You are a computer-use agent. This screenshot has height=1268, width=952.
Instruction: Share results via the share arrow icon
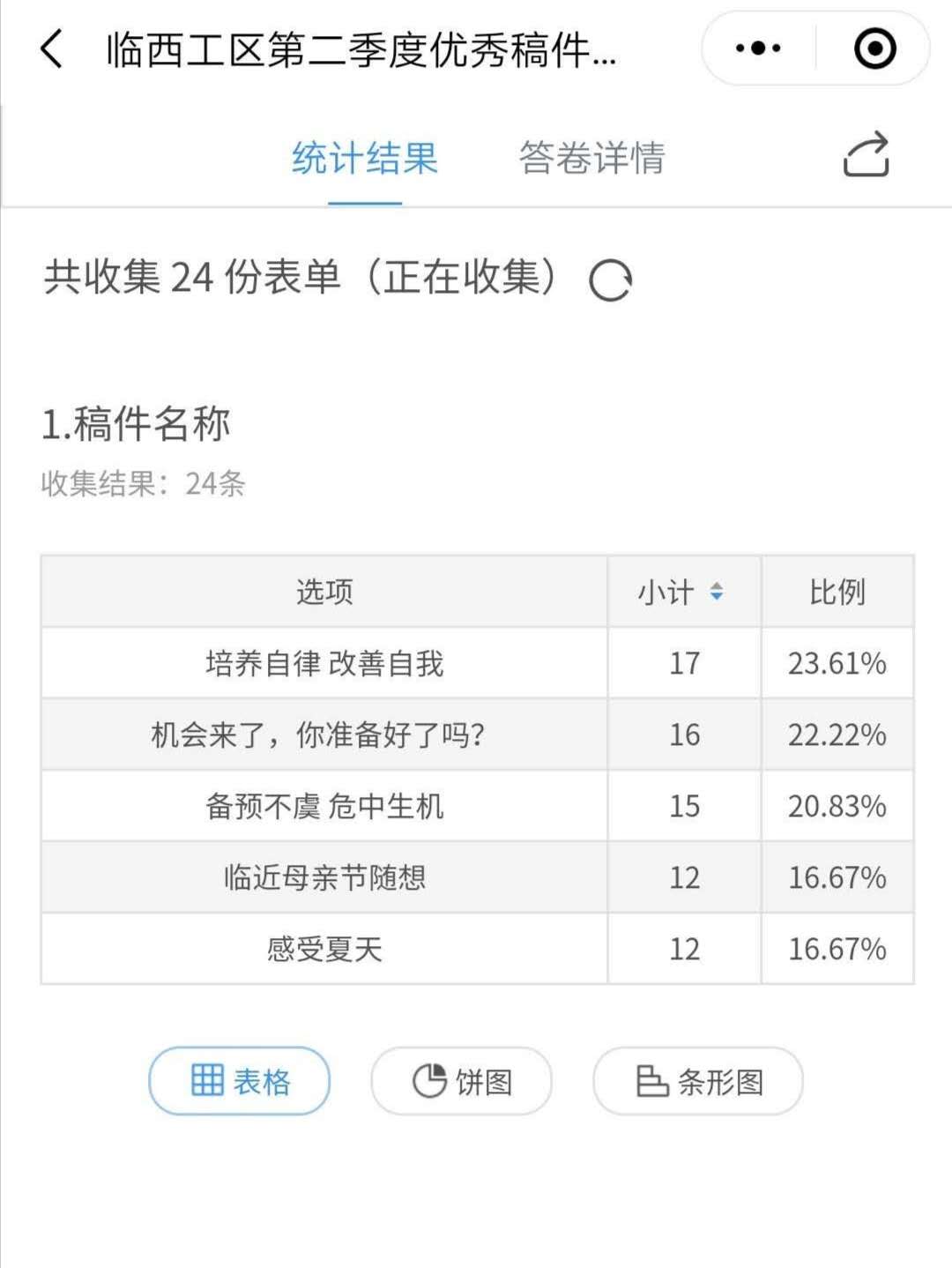click(866, 155)
